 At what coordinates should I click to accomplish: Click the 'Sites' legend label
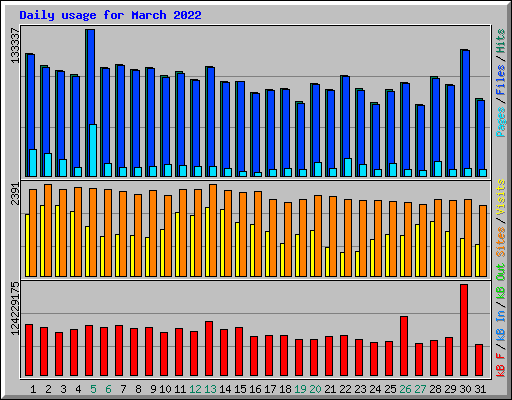point(501,242)
